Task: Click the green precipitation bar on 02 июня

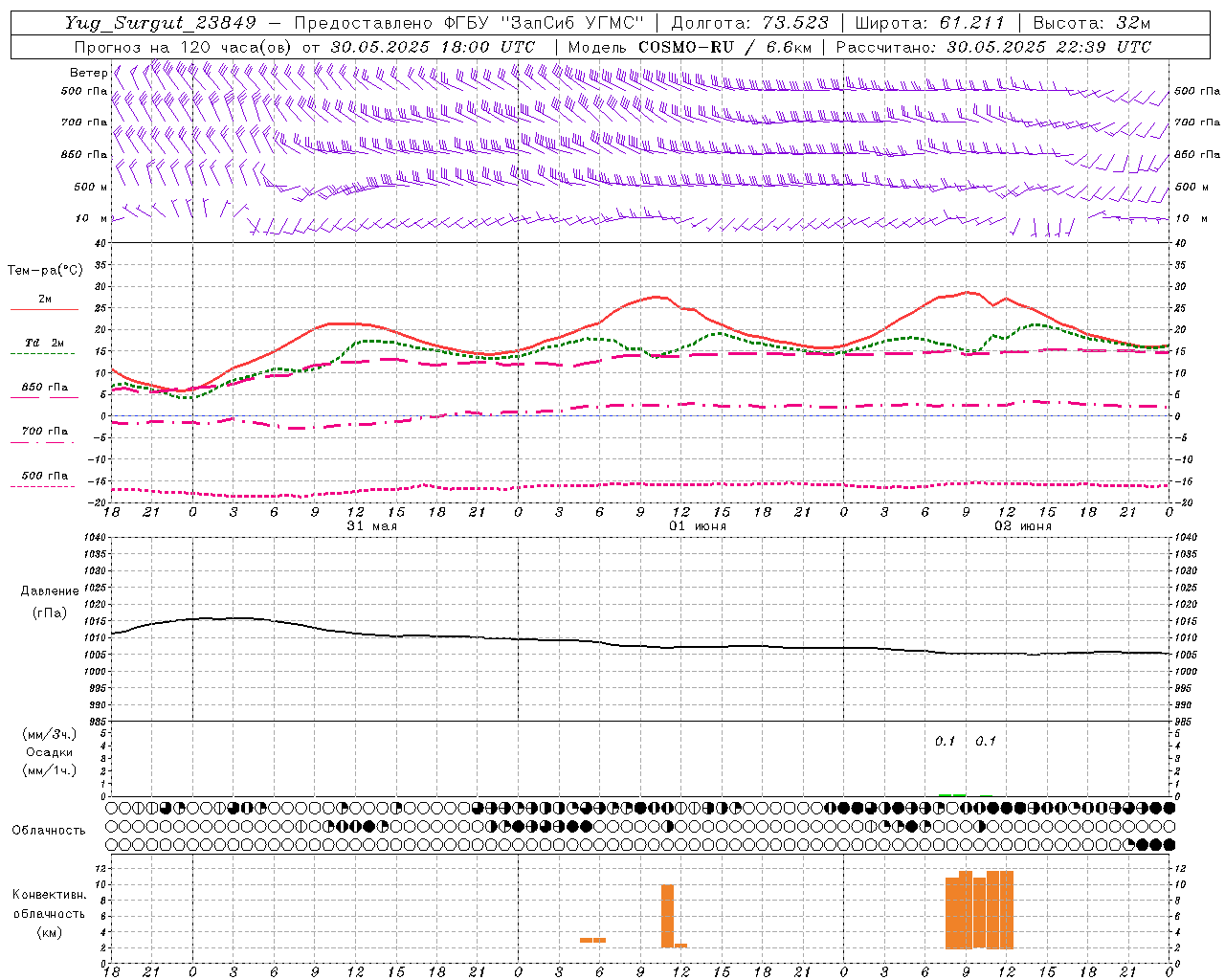Action: (x=952, y=794)
